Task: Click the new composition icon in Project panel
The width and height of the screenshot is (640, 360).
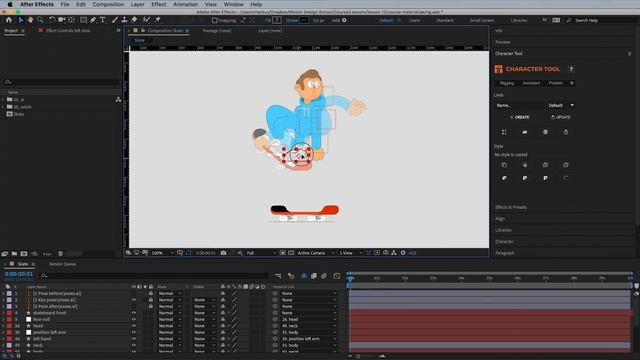Action: pos(24,253)
